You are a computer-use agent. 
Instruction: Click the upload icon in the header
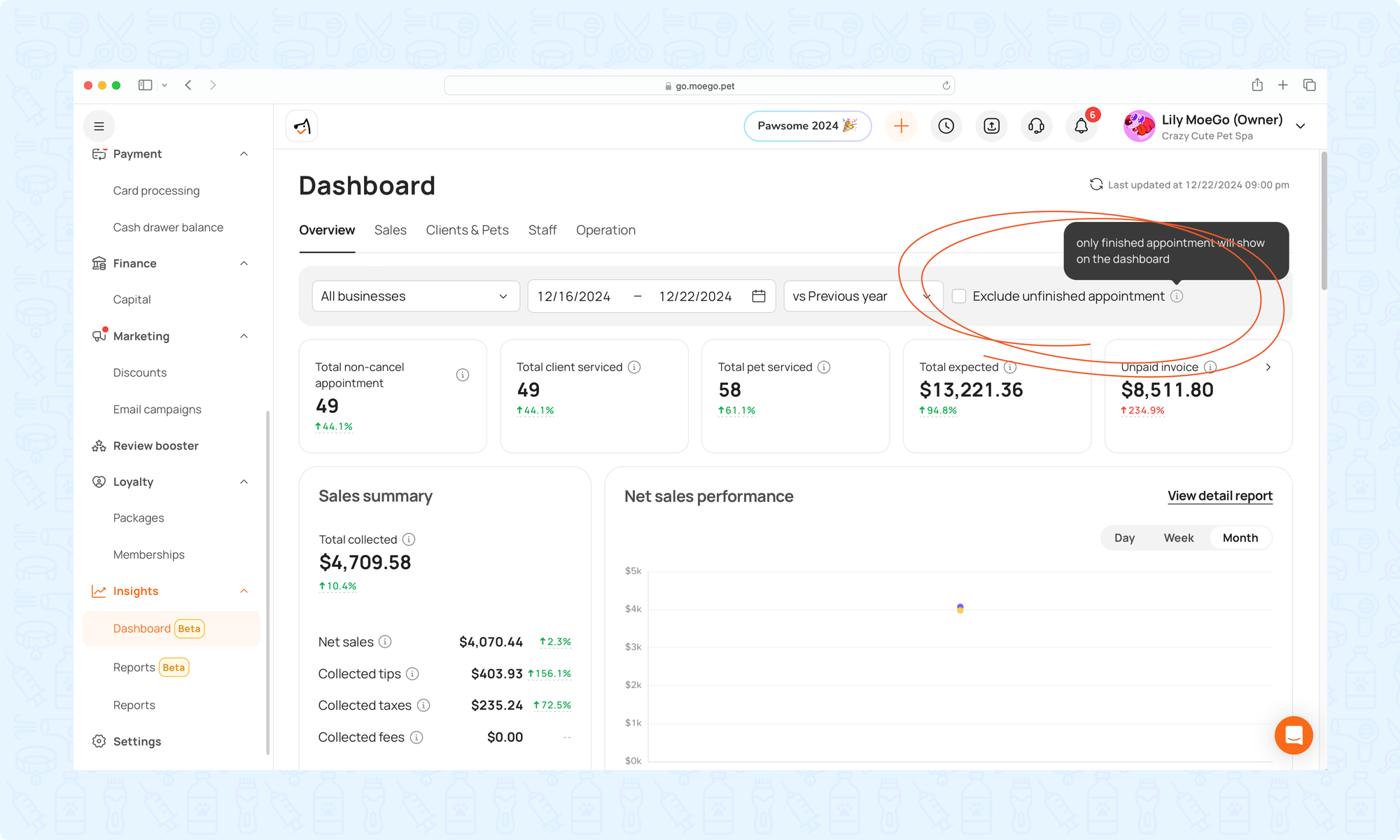pos(991,126)
